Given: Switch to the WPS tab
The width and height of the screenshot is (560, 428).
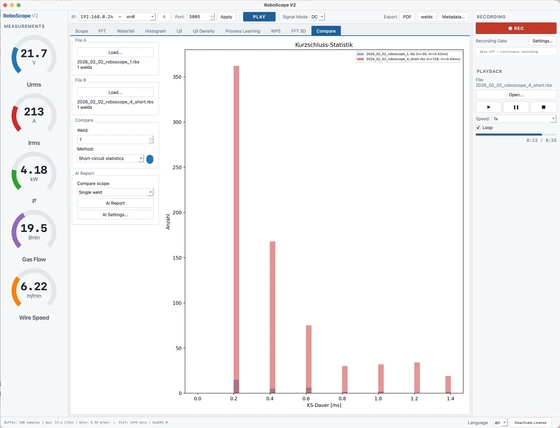Looking at the screenshot, I should [275, 31].
